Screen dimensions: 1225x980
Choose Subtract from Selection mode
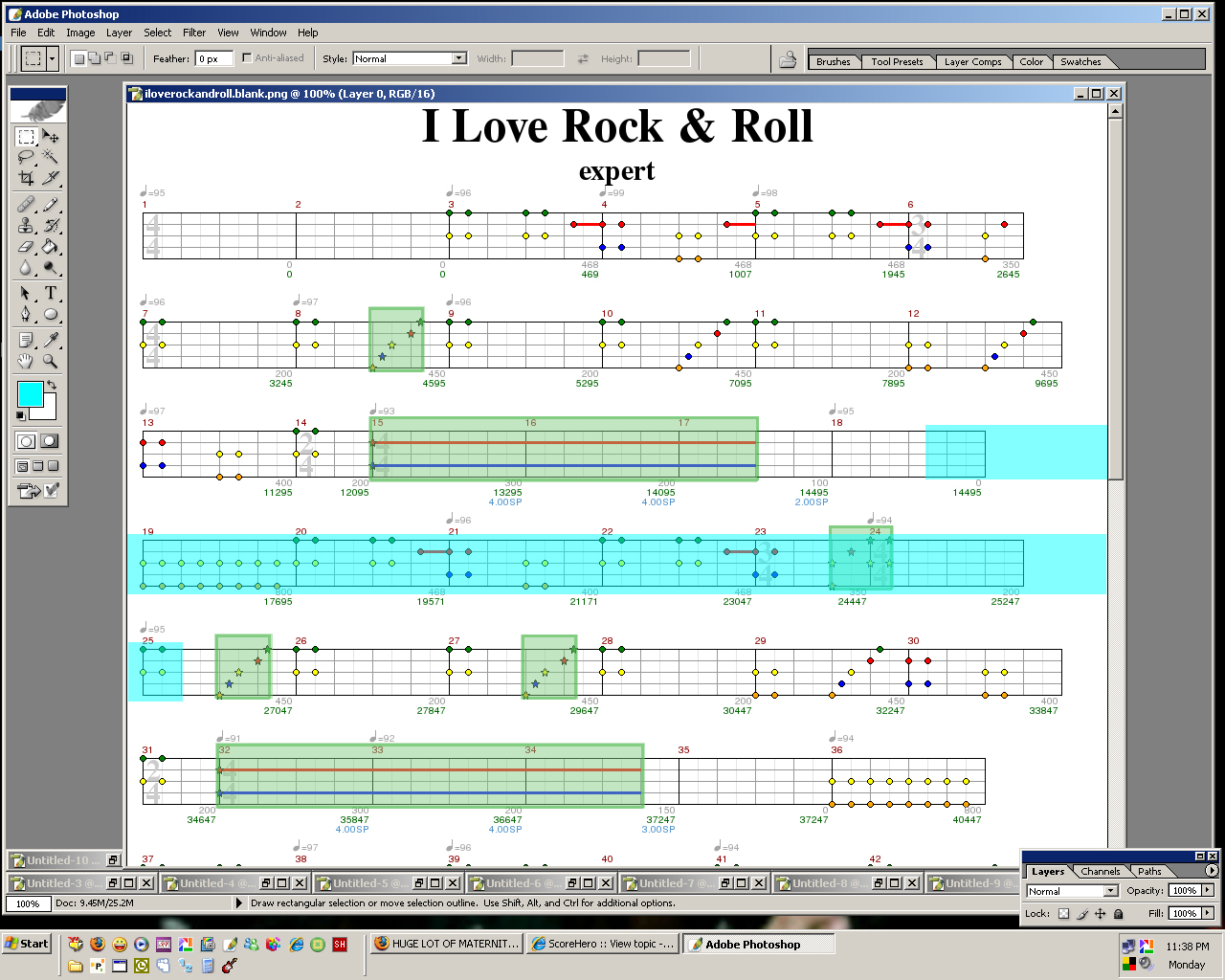point(110,58)
